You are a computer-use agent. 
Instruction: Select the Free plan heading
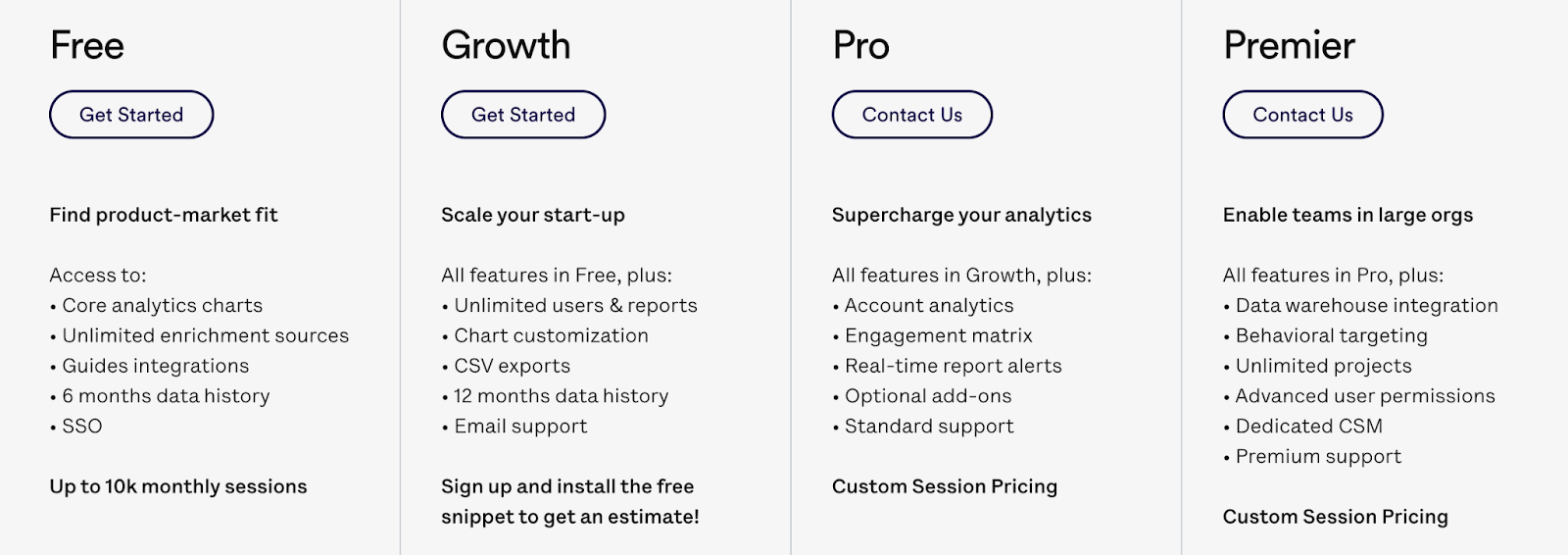87,45
